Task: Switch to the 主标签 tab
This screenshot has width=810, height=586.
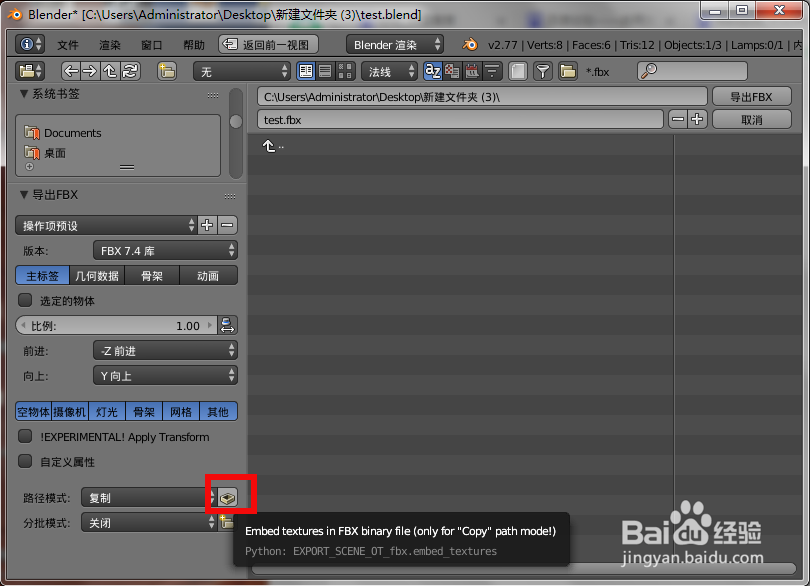Action: coord(42,275)
